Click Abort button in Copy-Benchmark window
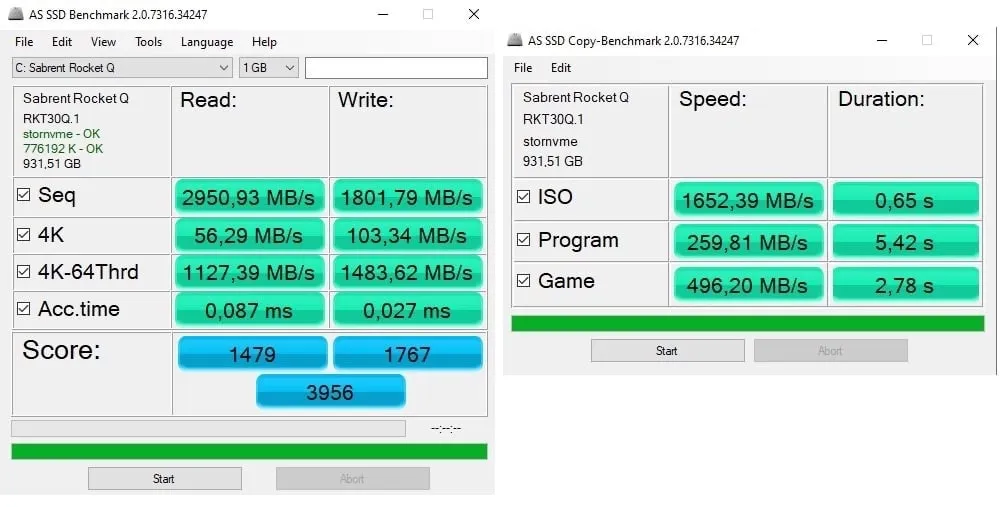Viewport: 1000px width, 507px height. tap(830, 350)
